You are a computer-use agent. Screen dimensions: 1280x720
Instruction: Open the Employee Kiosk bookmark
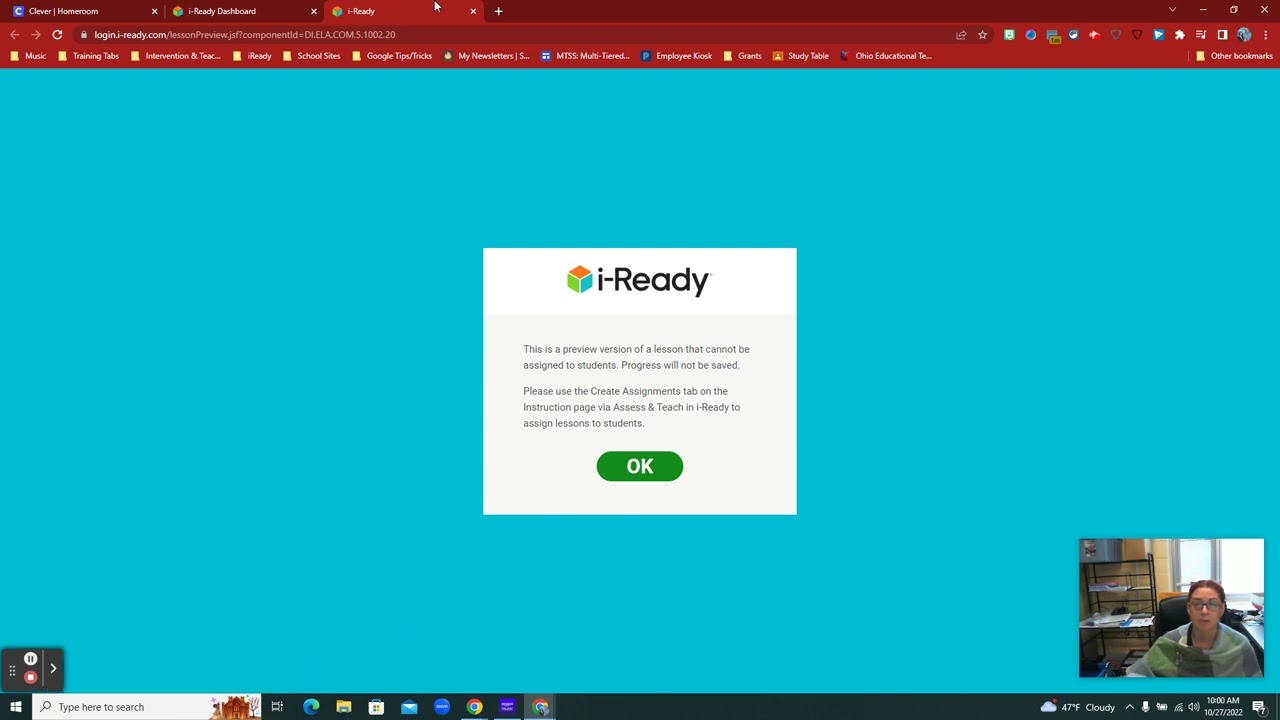[676, 56]
